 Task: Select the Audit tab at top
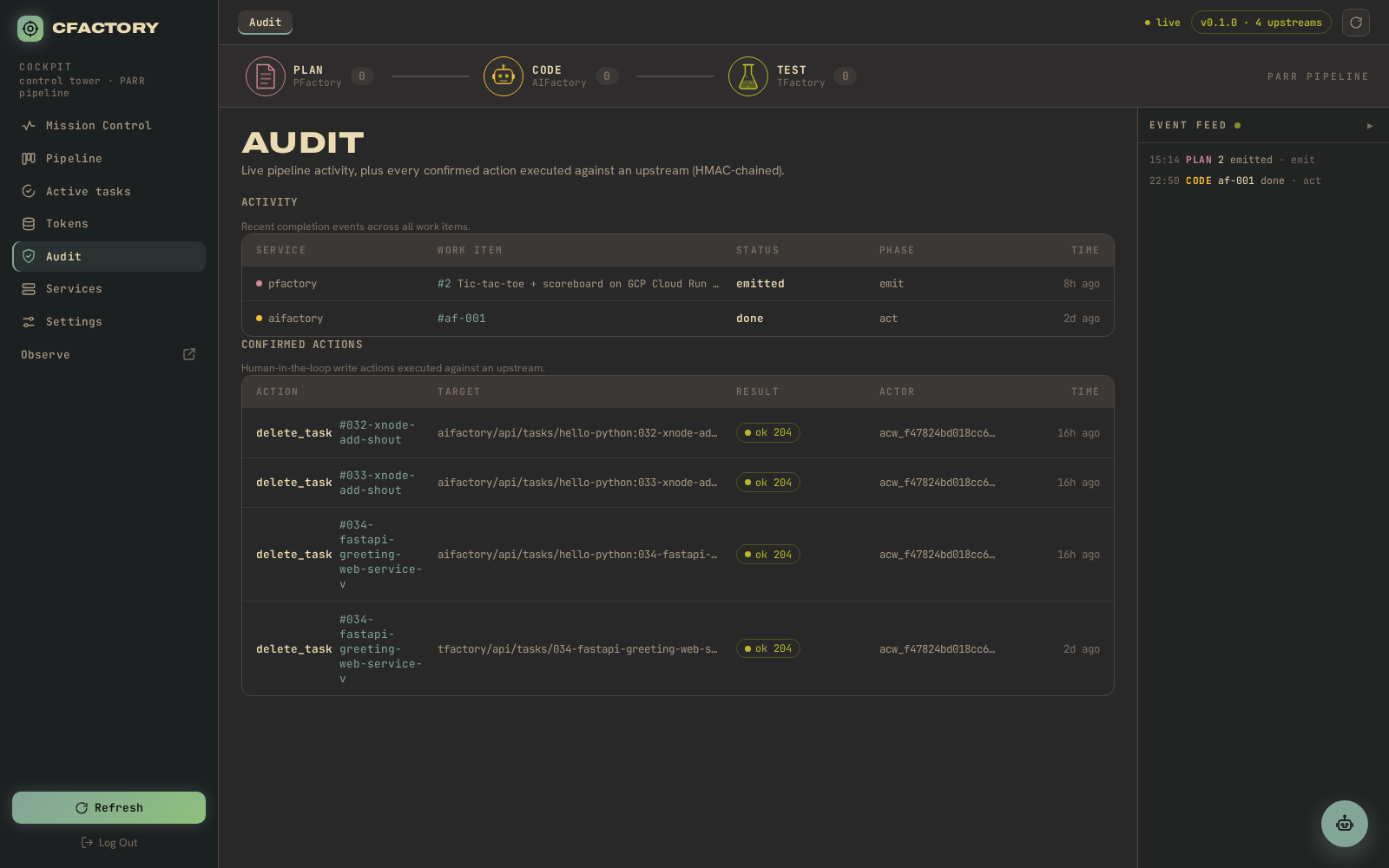[266, 23]
